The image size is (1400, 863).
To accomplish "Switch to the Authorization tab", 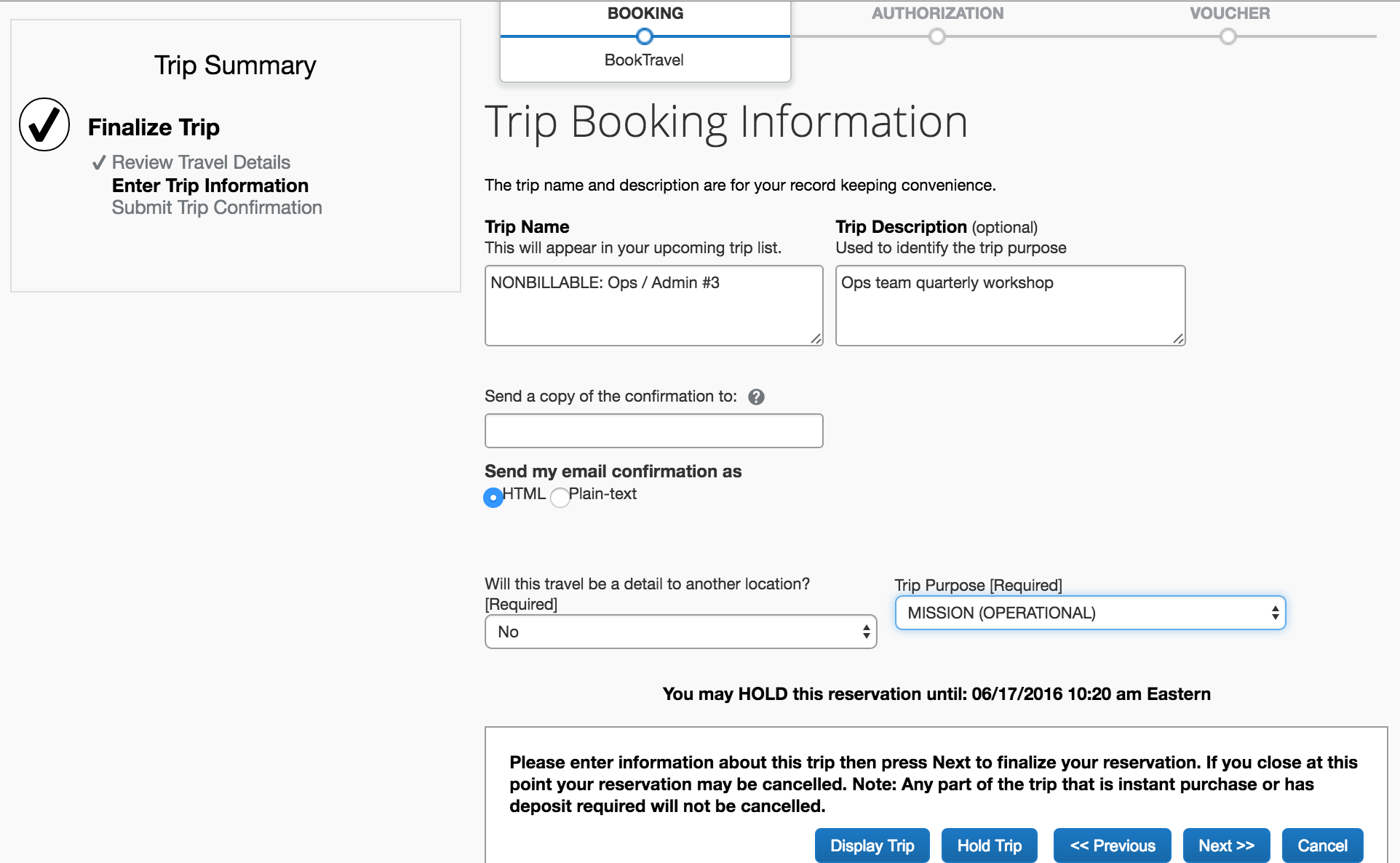I will [937, 13].
